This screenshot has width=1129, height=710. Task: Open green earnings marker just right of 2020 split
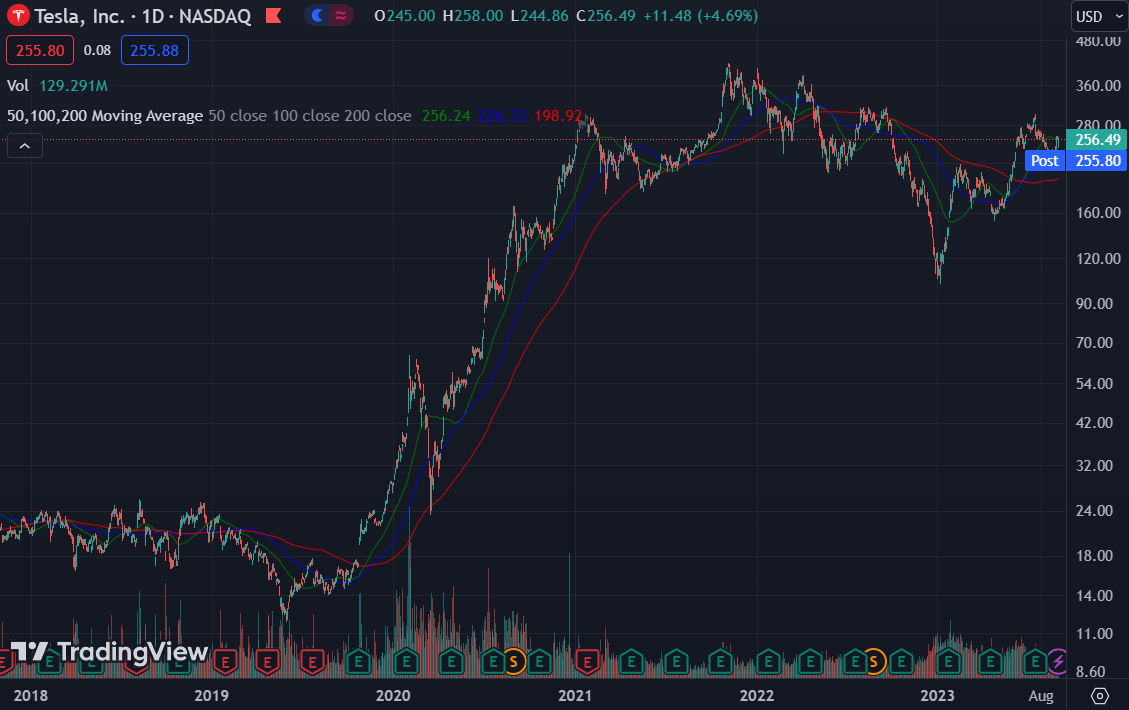pyautogui.click(x=539, y=661)
